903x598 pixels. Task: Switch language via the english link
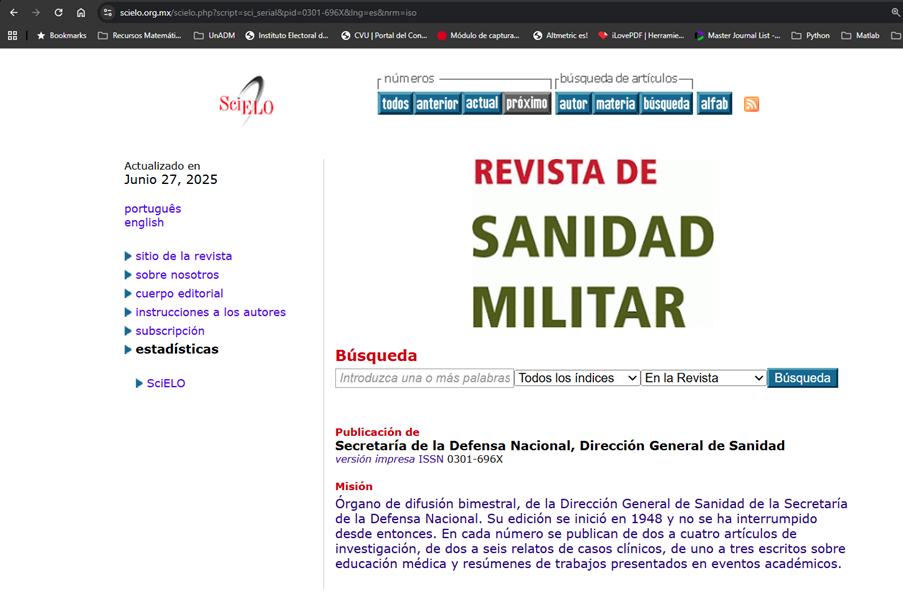(x=144, y=223)
